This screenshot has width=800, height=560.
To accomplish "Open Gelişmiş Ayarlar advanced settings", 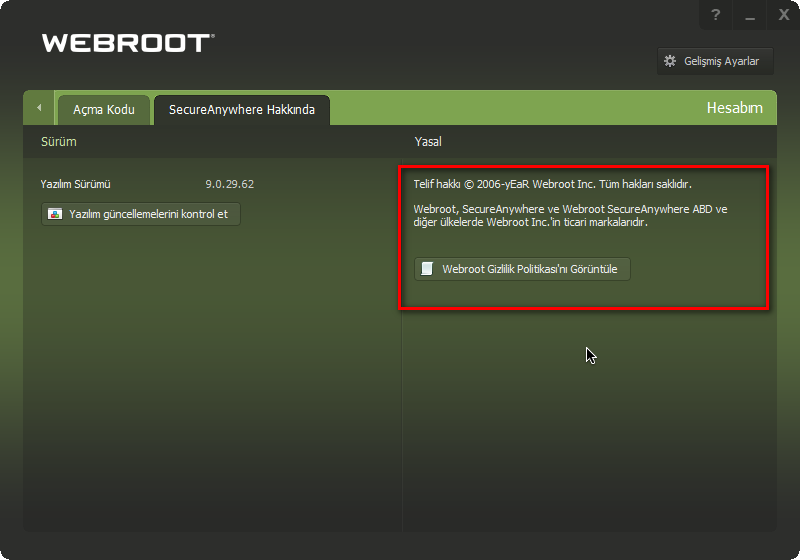I will point(715,61).
